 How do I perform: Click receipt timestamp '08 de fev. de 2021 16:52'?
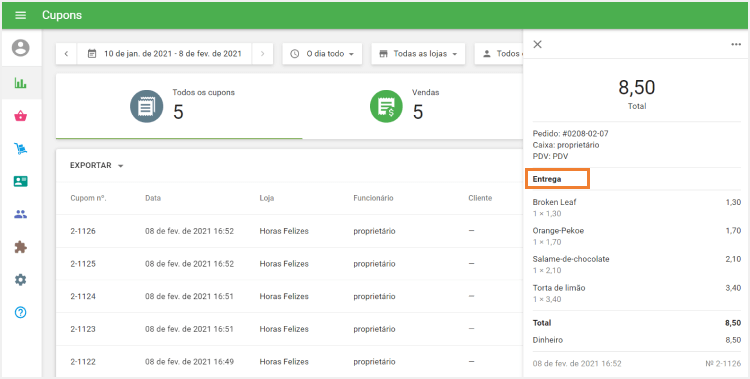577,364
